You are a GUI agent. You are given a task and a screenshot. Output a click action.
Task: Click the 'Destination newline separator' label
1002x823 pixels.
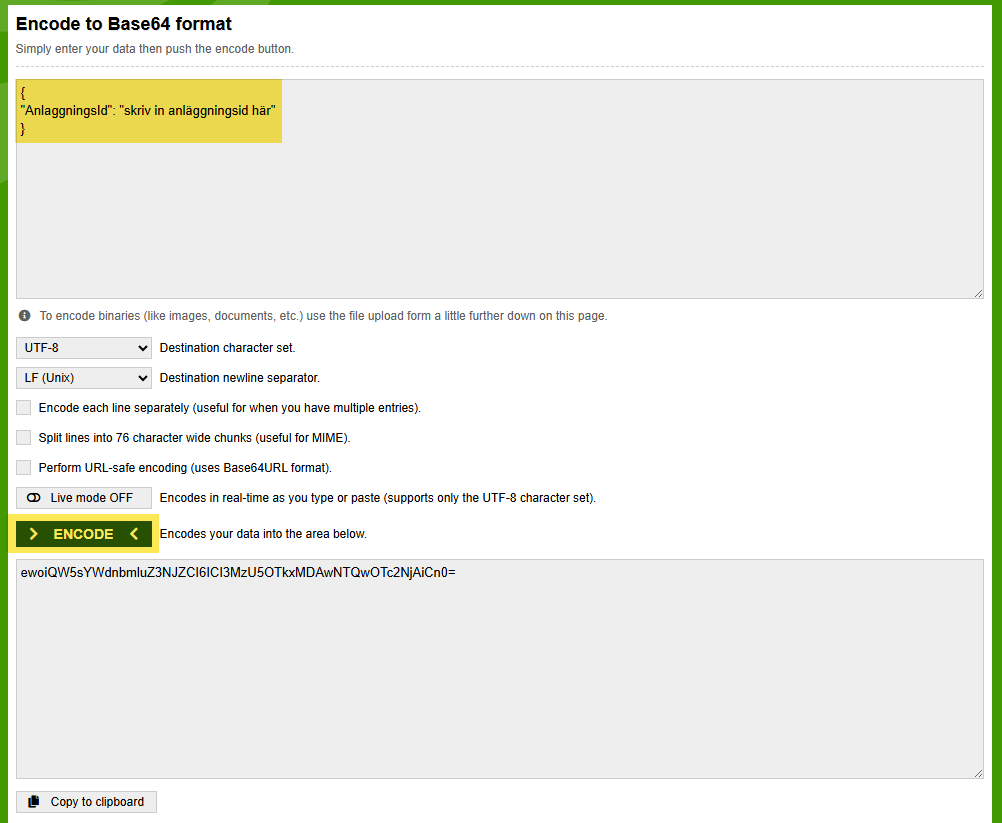click(239, 378)
